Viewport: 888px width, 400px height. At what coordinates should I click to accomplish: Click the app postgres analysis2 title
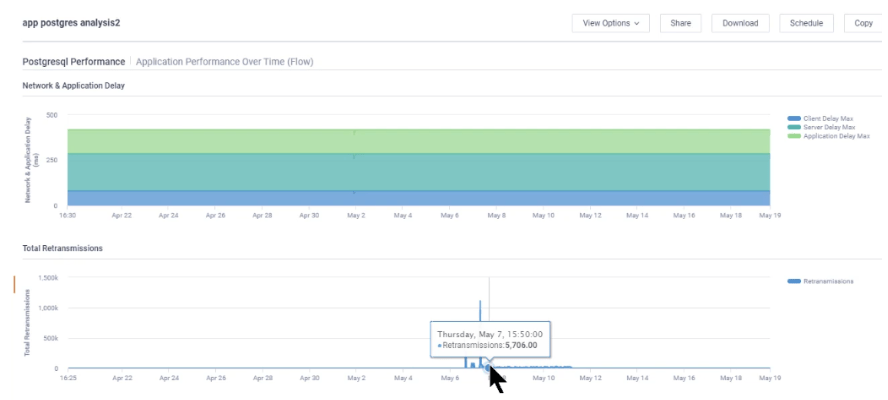[71, 22]
